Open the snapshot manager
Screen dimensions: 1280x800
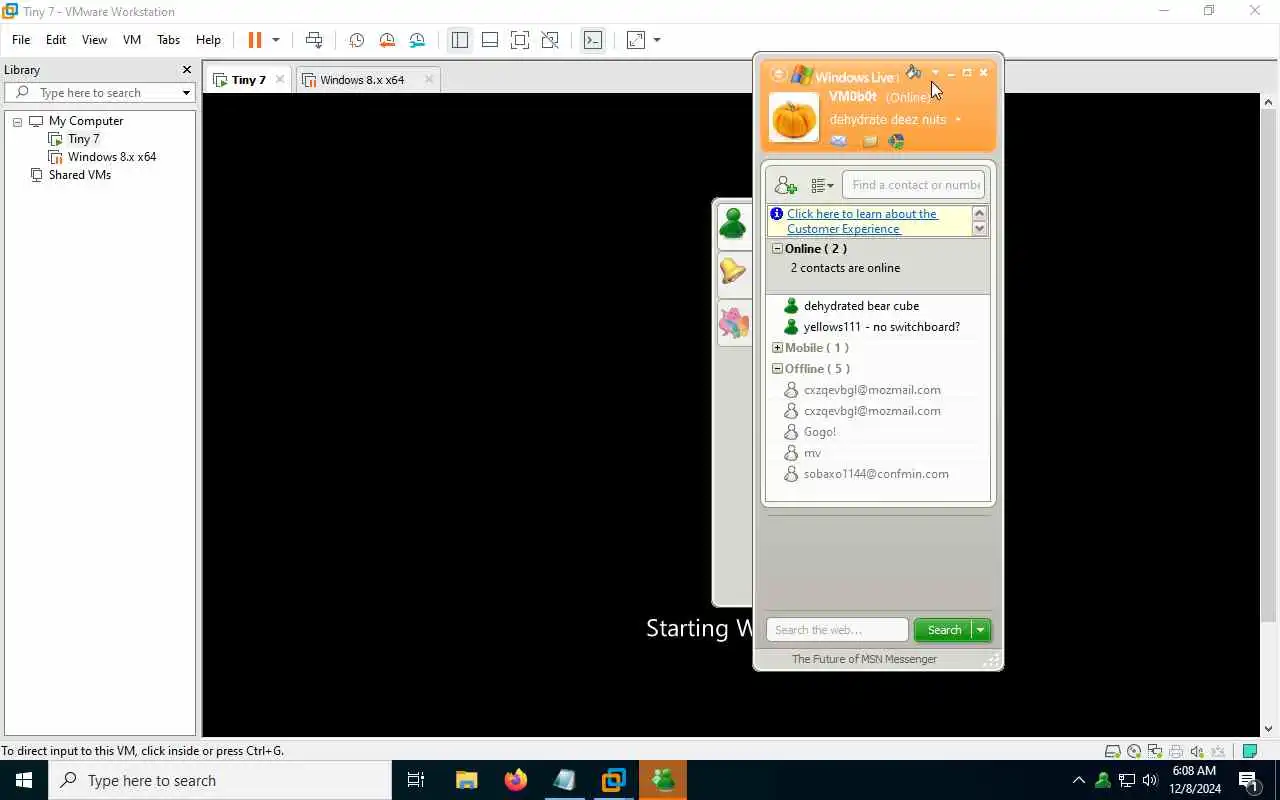(417, 40)
